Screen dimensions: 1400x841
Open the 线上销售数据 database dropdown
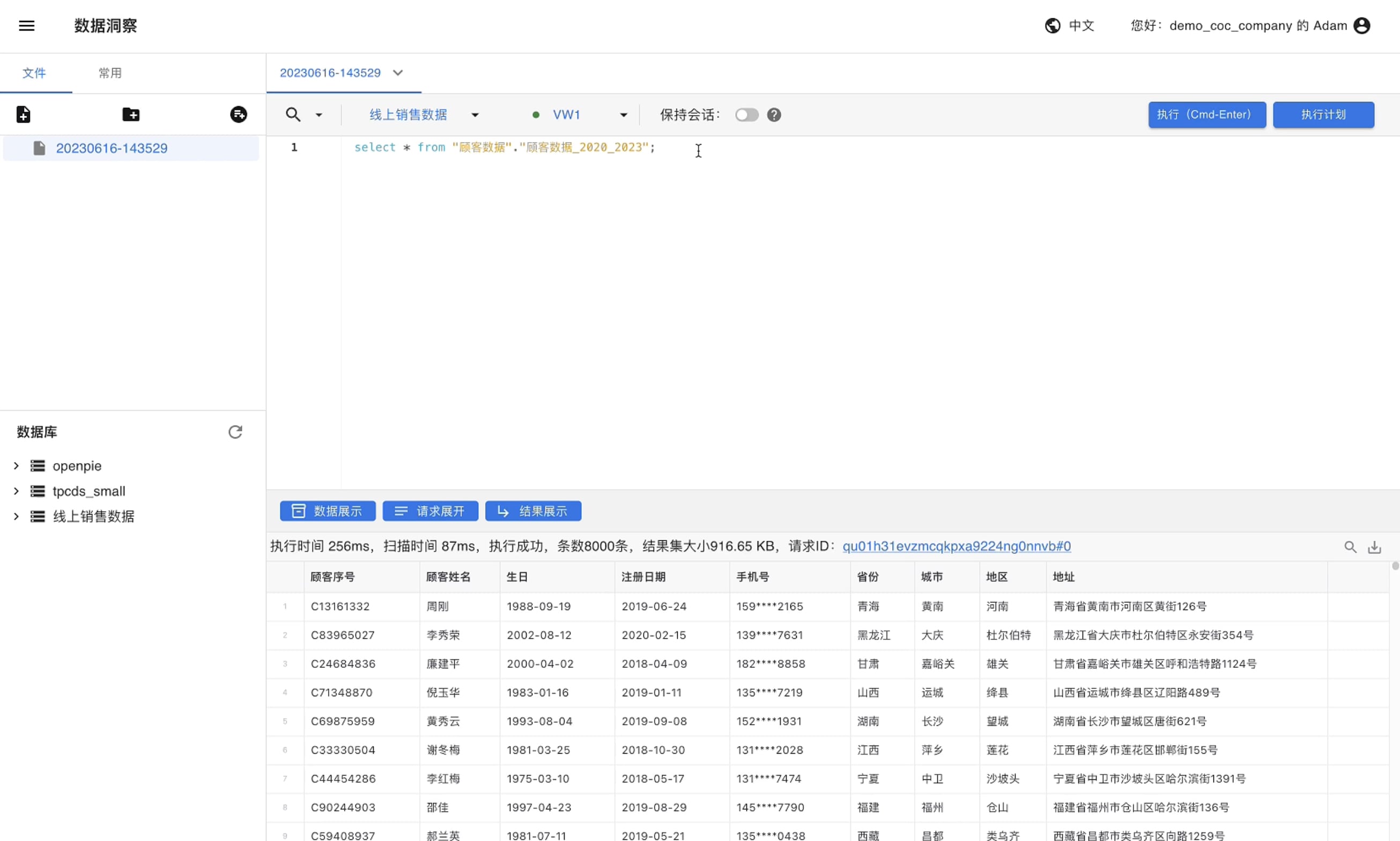475,115
